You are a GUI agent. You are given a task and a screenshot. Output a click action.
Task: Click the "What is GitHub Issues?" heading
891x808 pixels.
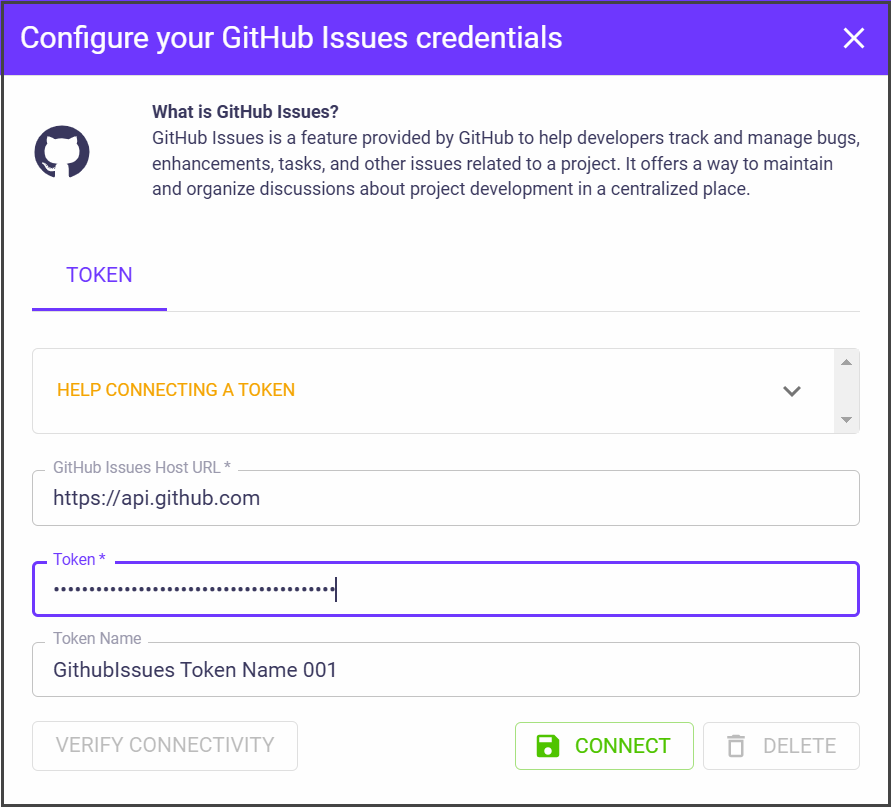click(245, 111)
